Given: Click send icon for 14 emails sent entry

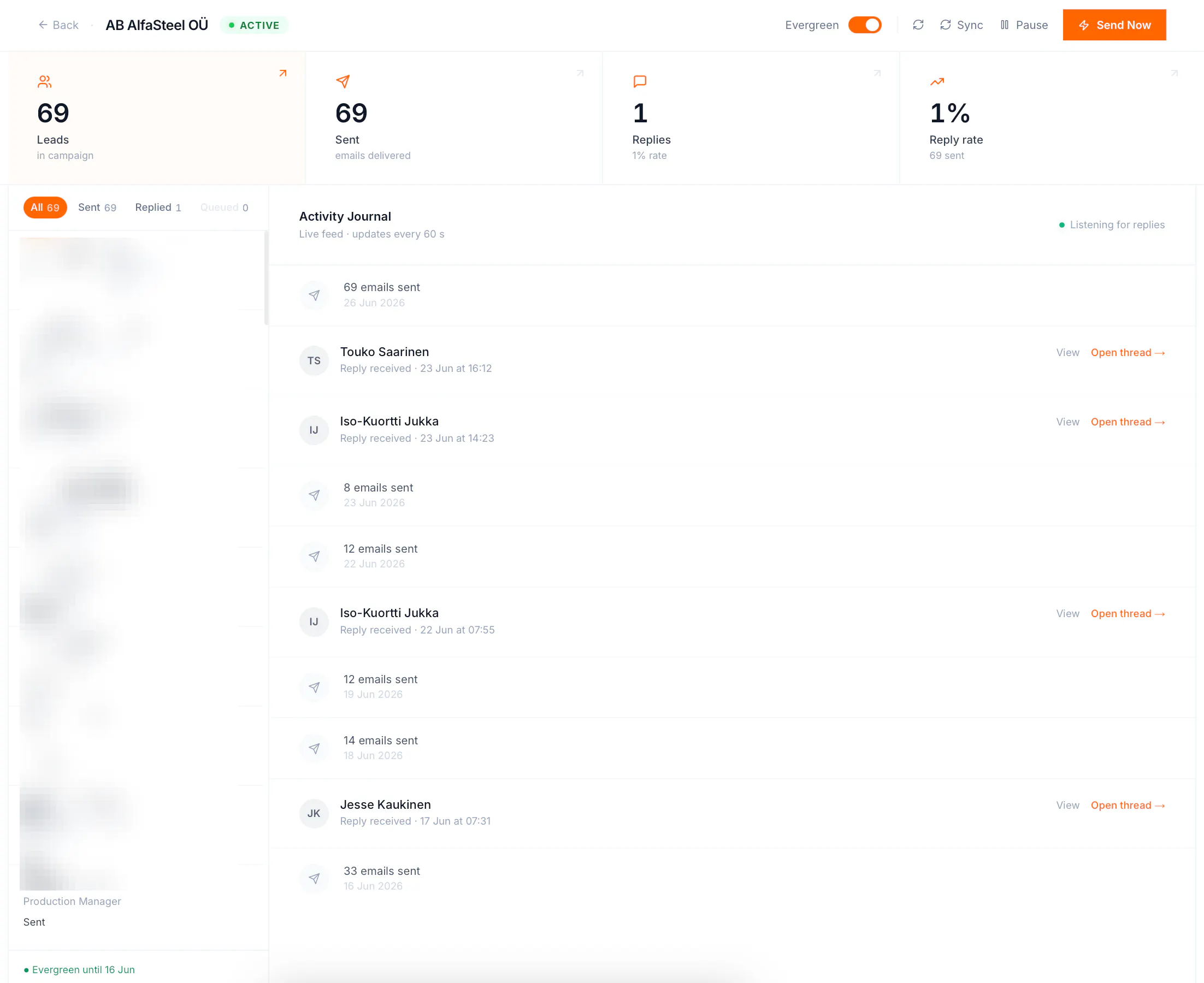Looking at the screenshot, I should pos(314,749).
